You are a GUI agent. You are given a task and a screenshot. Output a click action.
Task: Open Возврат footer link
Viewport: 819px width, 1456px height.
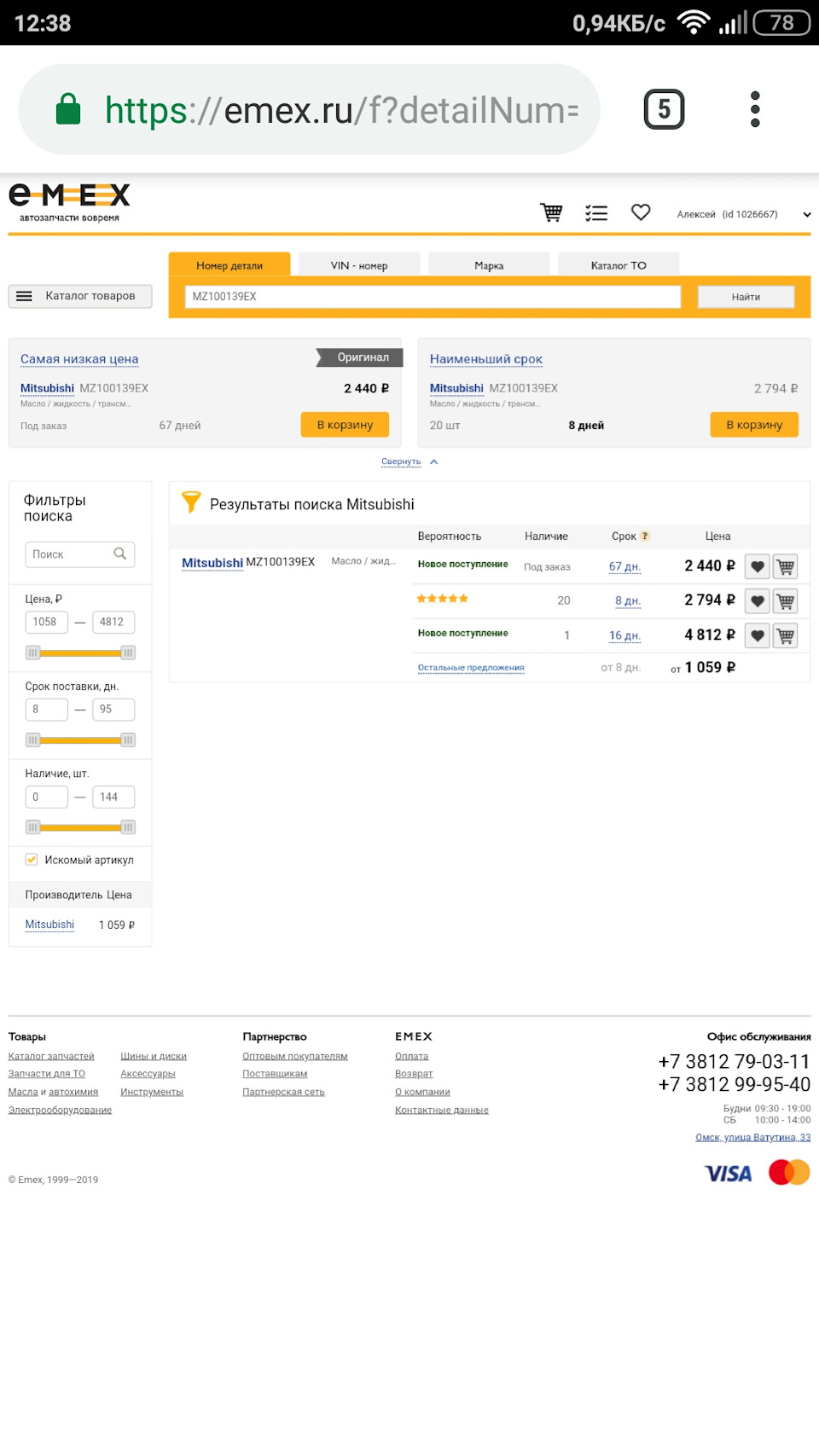point(414,1074)
